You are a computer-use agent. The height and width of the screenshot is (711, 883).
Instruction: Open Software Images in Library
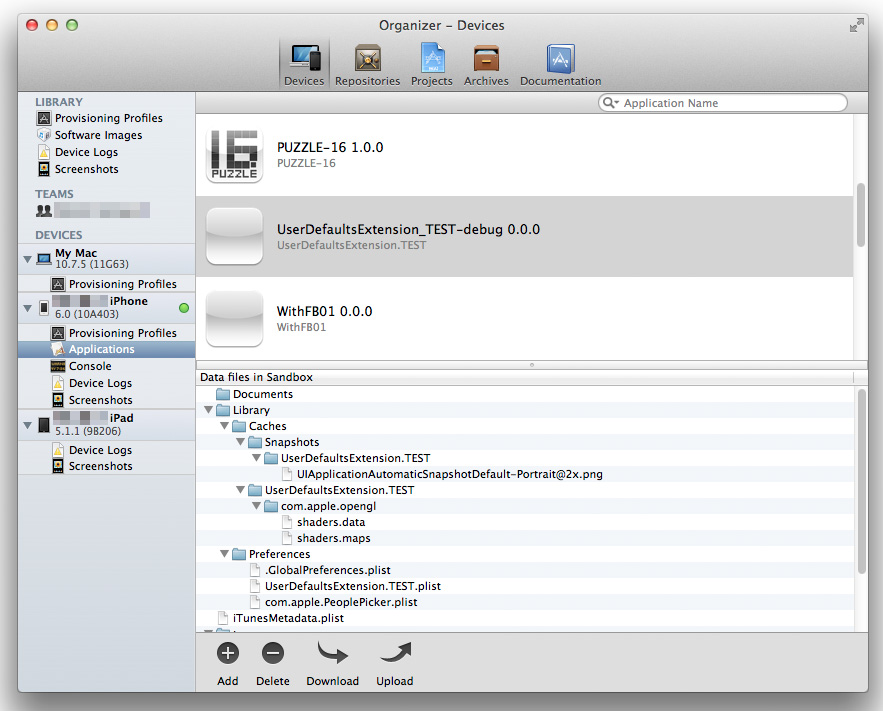pyautogui.click(x=90, y=135)
